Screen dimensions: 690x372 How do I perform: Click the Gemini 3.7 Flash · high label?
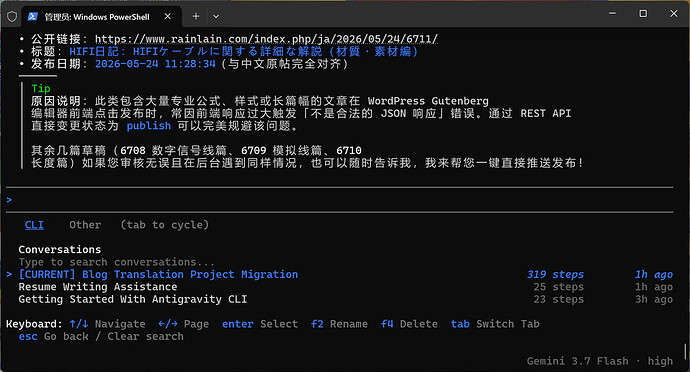tap(600, 361)
